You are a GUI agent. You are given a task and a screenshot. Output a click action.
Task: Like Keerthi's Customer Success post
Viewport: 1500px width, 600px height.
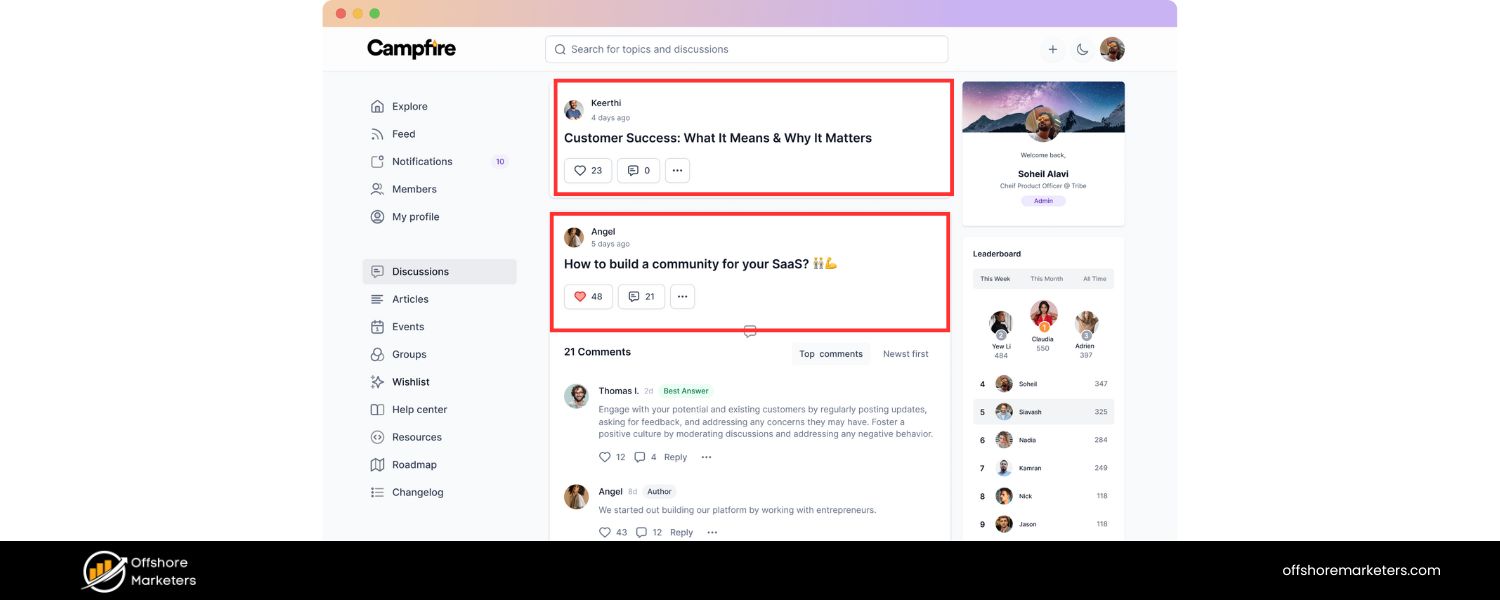click(587, 170)
